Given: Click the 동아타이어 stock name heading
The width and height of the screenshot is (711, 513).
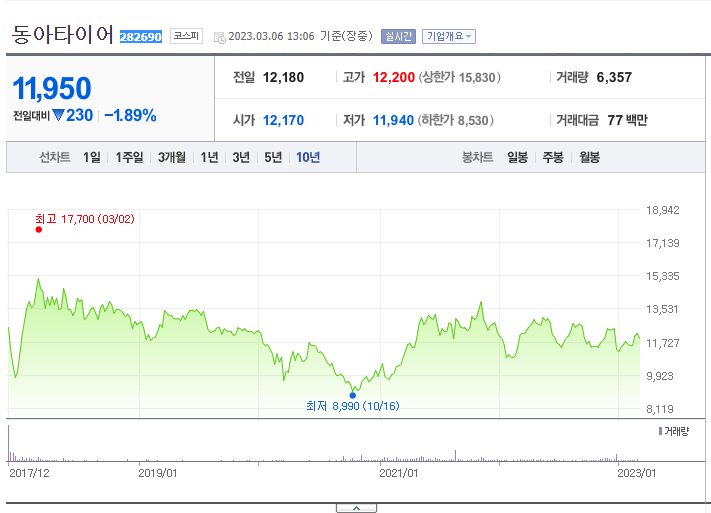Looking at the screenshot, I should pyautogui.click(x=63, y=34).
